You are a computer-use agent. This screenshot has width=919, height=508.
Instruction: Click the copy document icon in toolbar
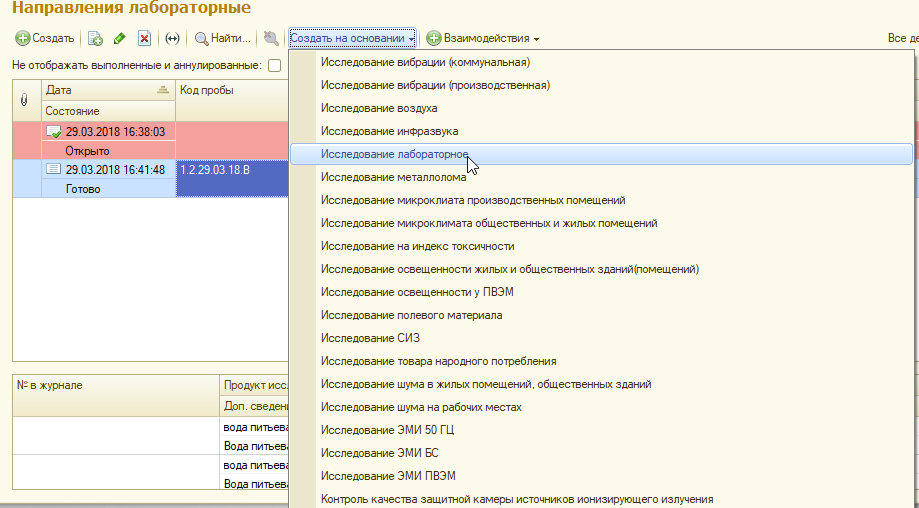95,39
